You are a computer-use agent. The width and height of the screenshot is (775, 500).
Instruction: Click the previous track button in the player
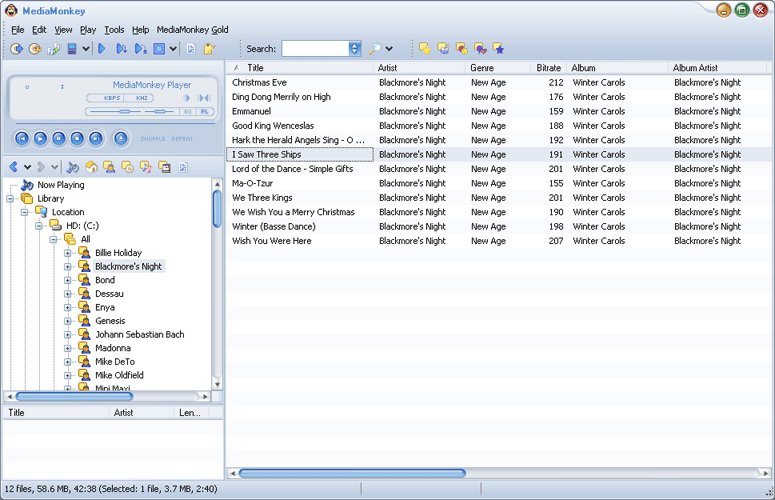22,138
